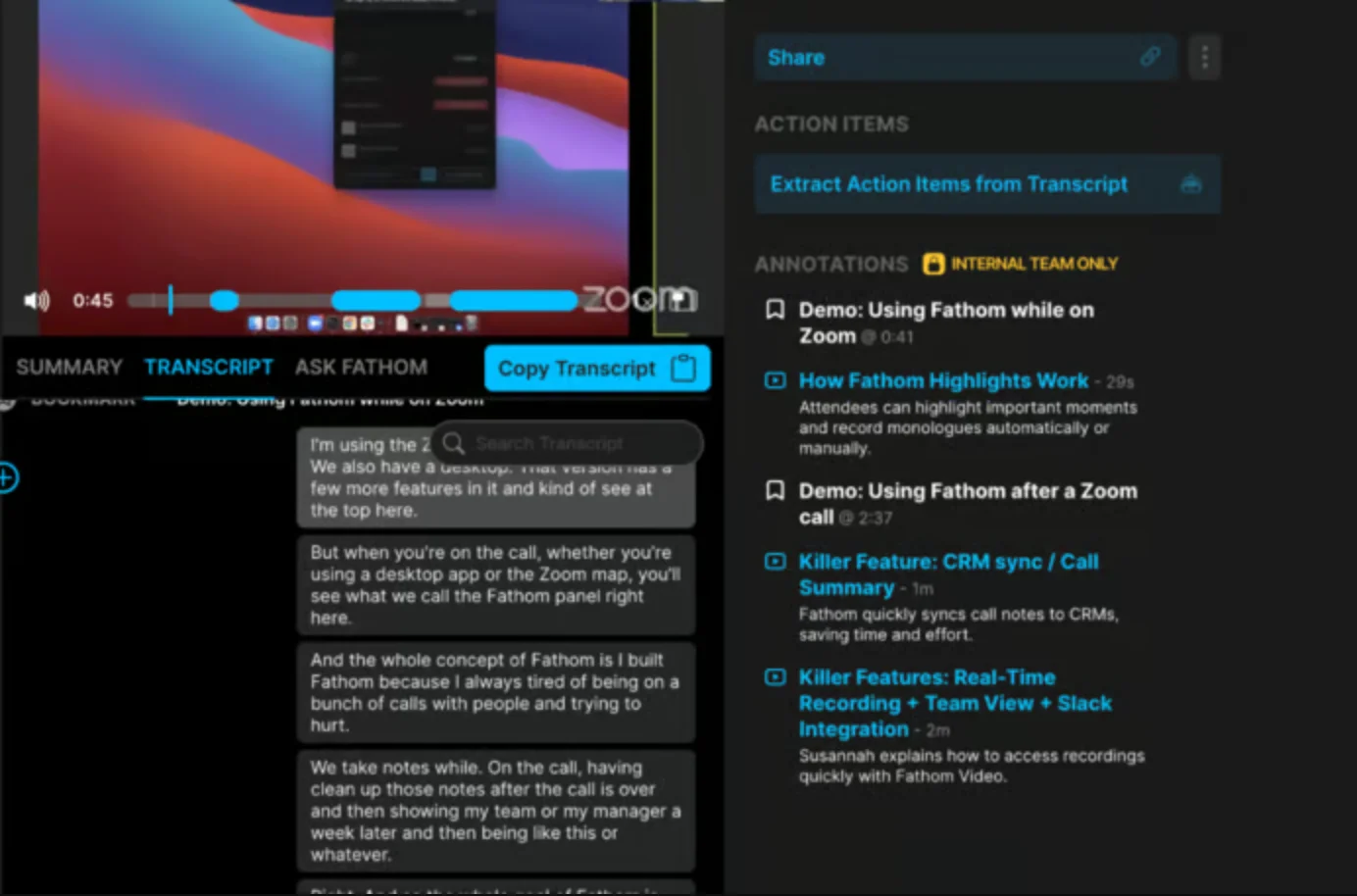Image resolution: width=1357 pixels, height=896 pixels.
Task: Click the clipboard icon in Copy Transcript
Action: (x=683, y=369)
